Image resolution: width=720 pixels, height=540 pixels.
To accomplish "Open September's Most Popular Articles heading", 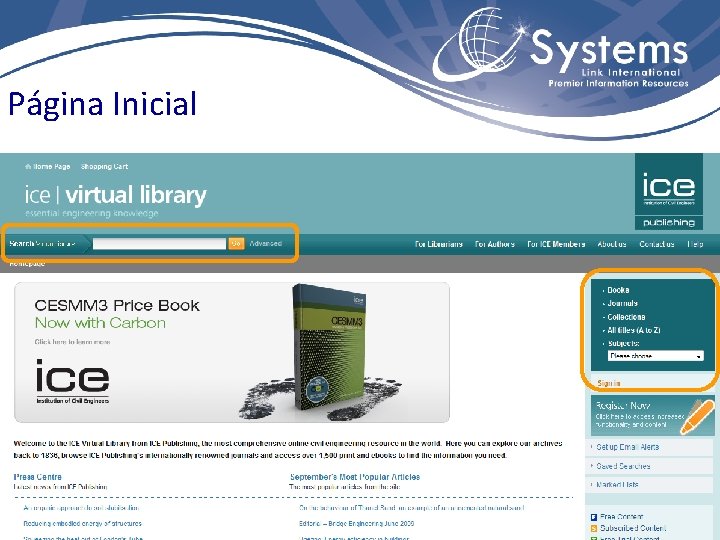I will (355, 477).
